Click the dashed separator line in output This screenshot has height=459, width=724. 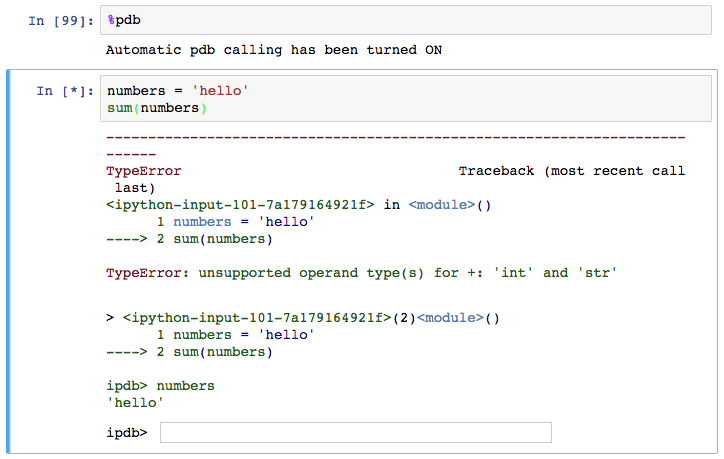[x=394, y=137]
